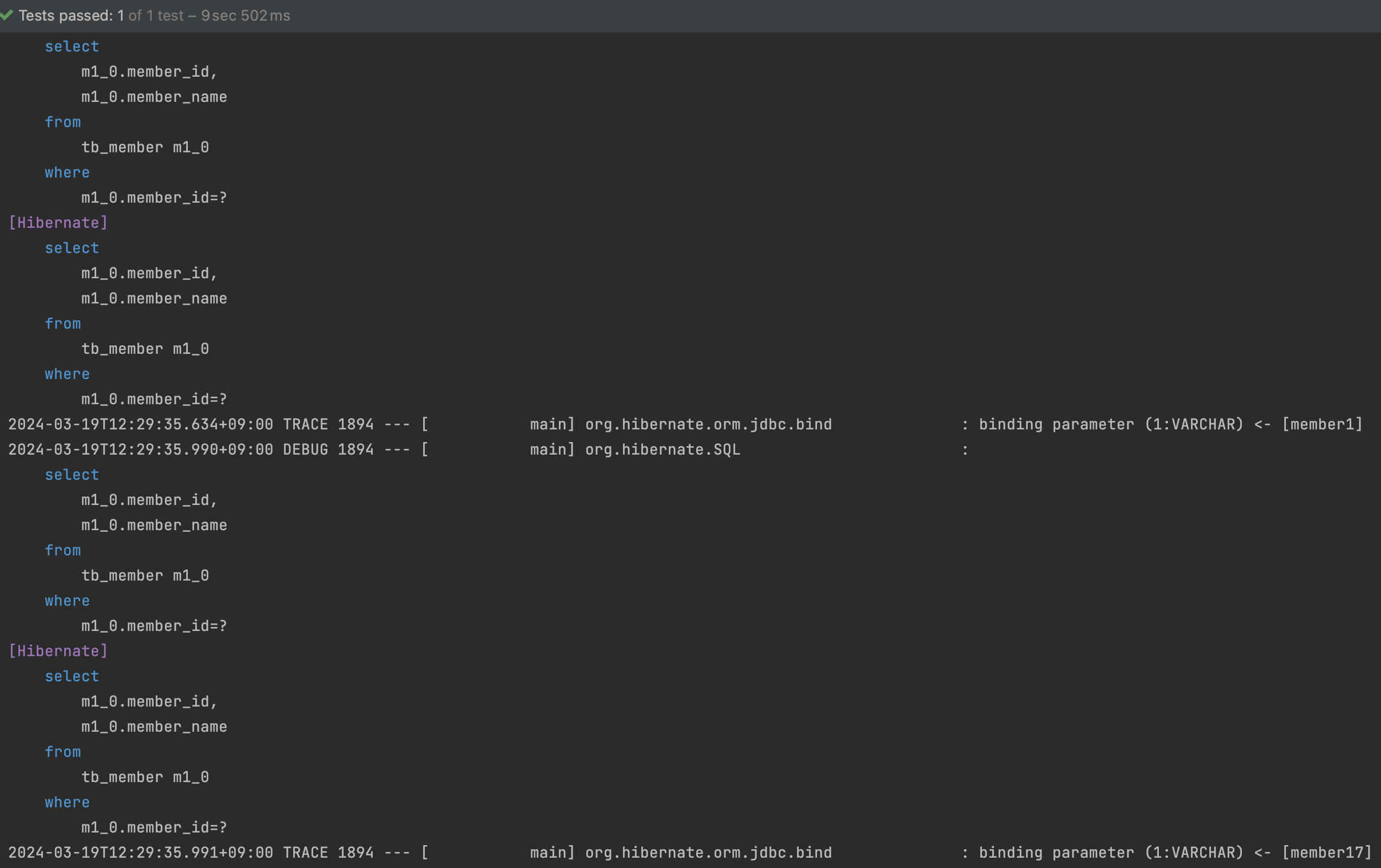
Task: Click the log line binding parameter [member1]
Action: coord(685,424)
